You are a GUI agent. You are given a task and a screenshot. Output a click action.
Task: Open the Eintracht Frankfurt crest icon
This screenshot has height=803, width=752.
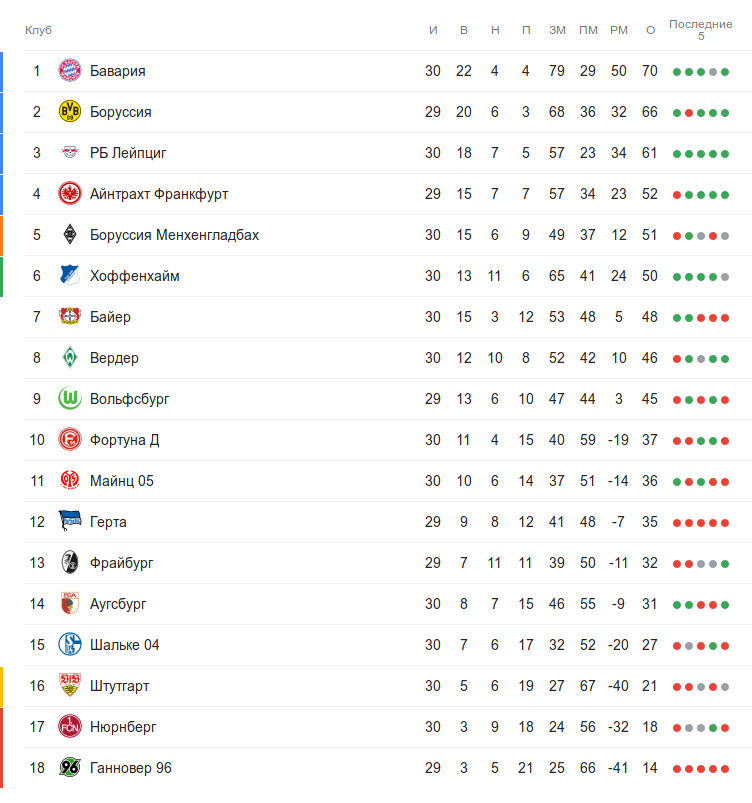(x=69, y=194)
